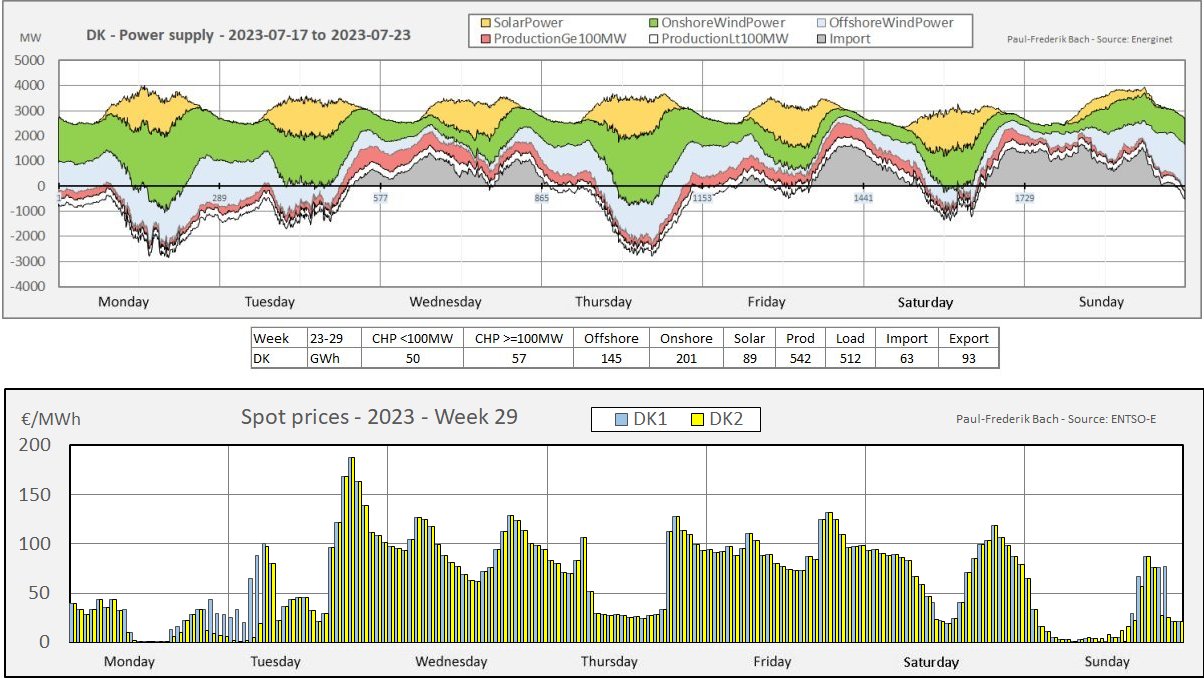Select the DK2 yellow legend swatch
Image resolution: width=1204 pixels, height=679 pixels.
coord(695,420)
